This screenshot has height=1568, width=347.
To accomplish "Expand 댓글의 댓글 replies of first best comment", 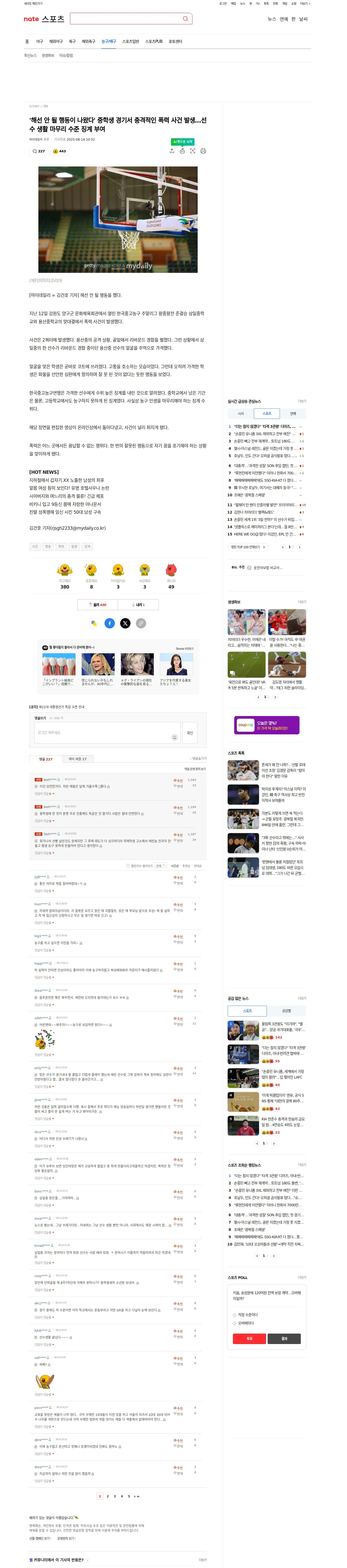I will (44, 794).
